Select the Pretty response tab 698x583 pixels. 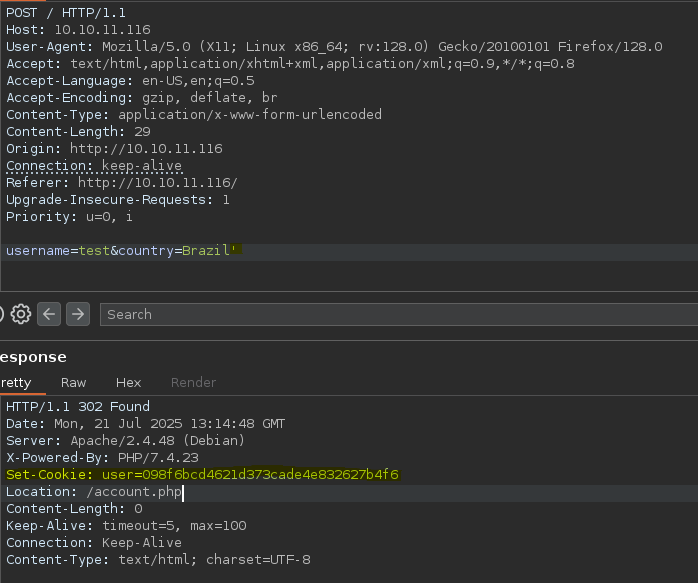(x=16, y=383)
